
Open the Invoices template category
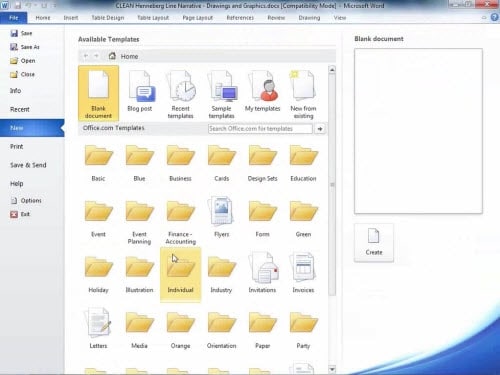[303, 274]
